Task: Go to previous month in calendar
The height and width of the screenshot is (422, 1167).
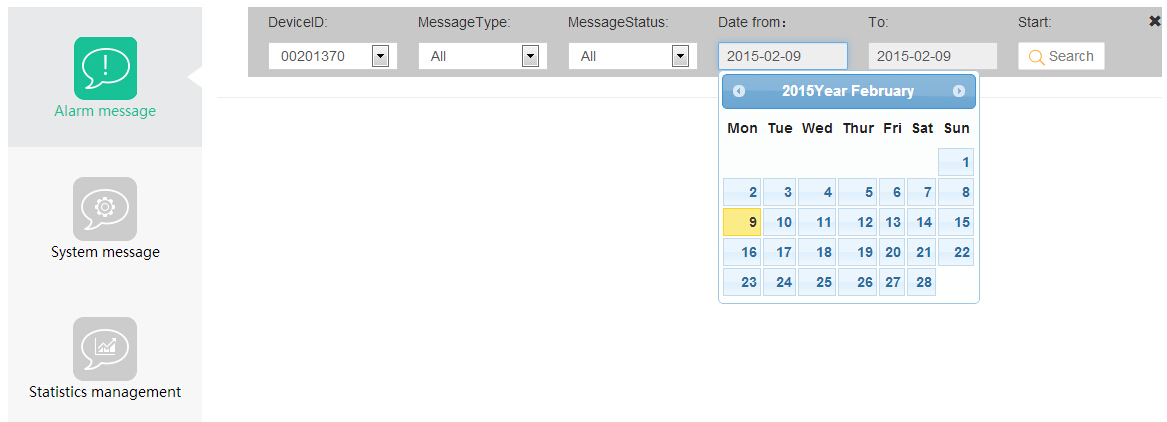Action: click(x=739, y=91)
